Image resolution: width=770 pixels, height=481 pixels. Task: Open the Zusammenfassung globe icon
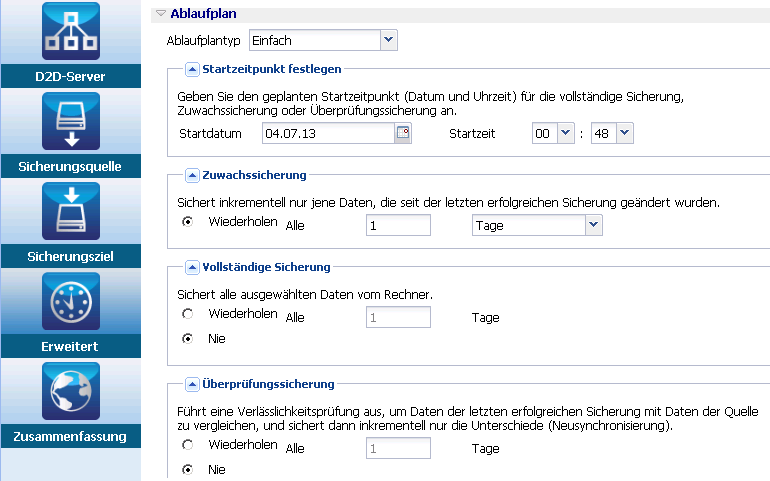[70, 391]
